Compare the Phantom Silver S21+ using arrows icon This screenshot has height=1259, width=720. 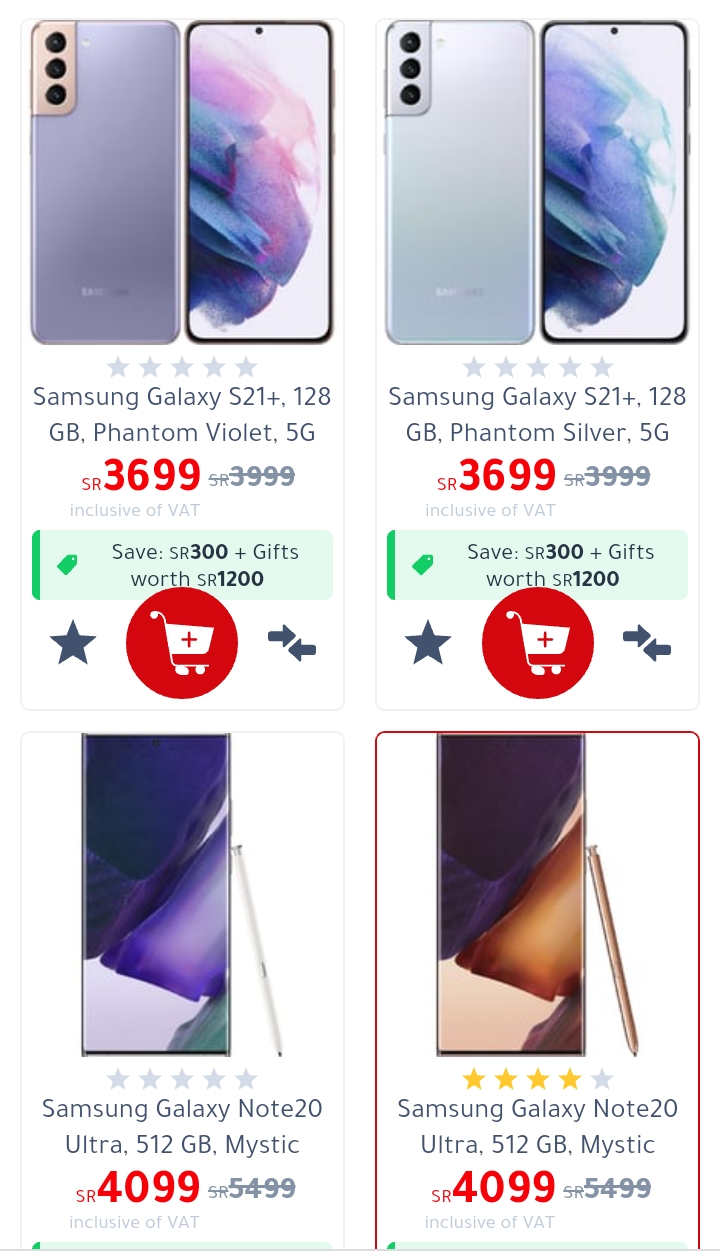pyautogui.click(x=647, y=643)
